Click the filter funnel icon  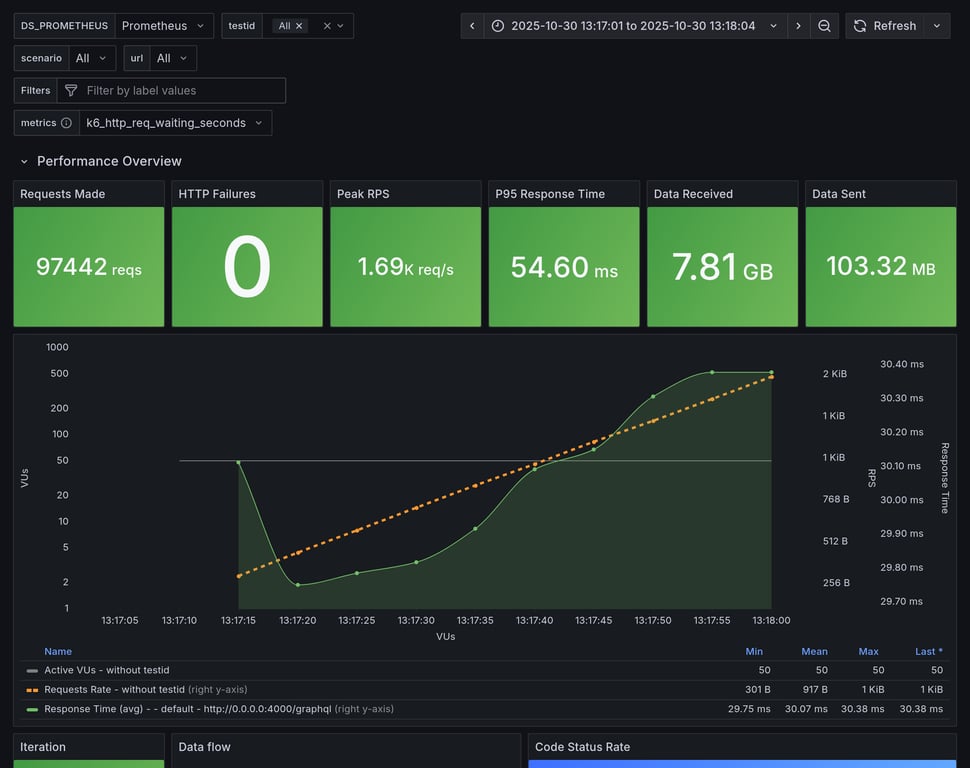click(71, 91)
